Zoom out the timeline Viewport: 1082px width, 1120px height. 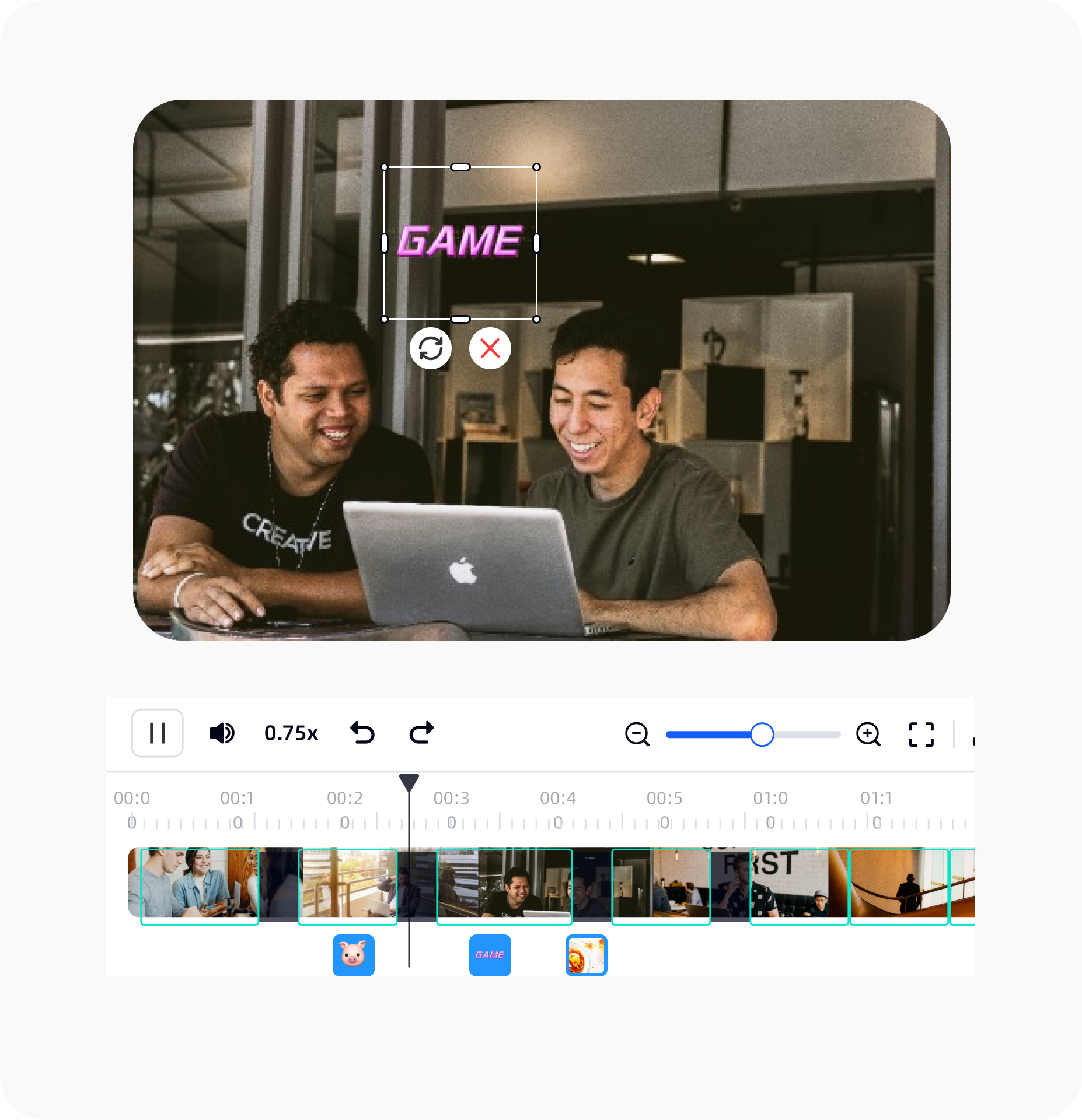tap(637, 734)
